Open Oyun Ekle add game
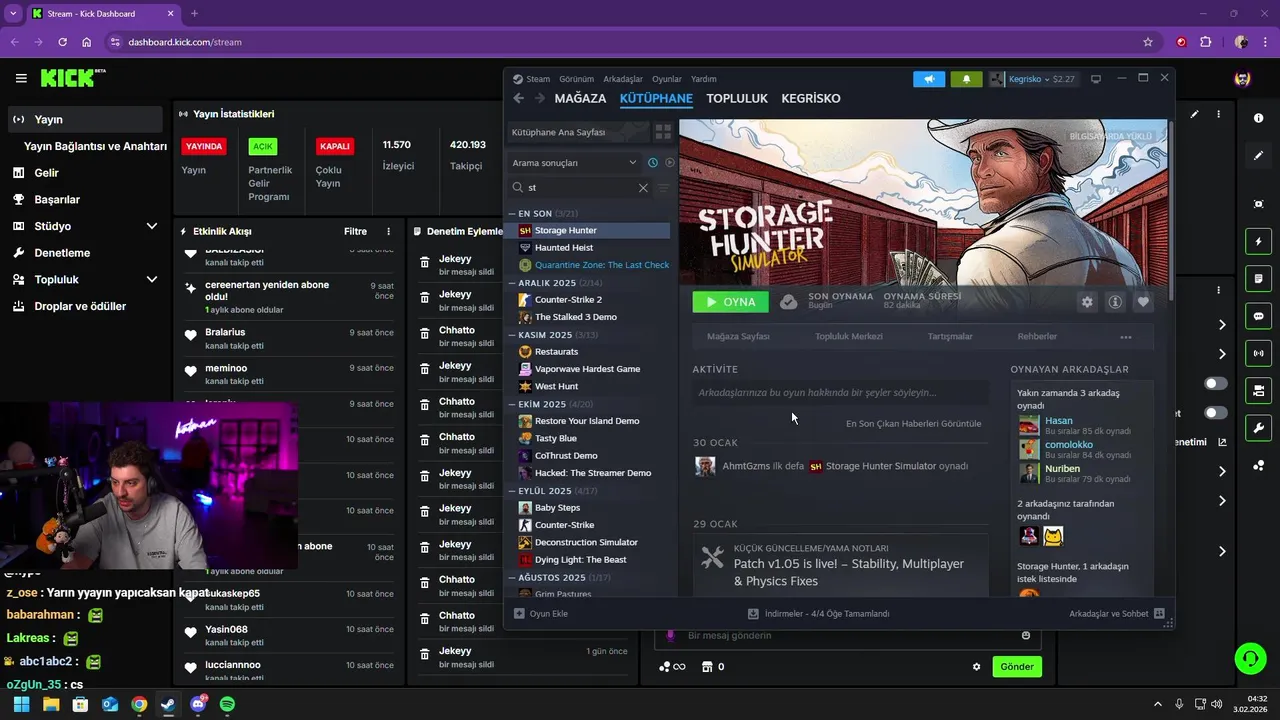This screenshot has width=1280, height=720. pos(541,613)
